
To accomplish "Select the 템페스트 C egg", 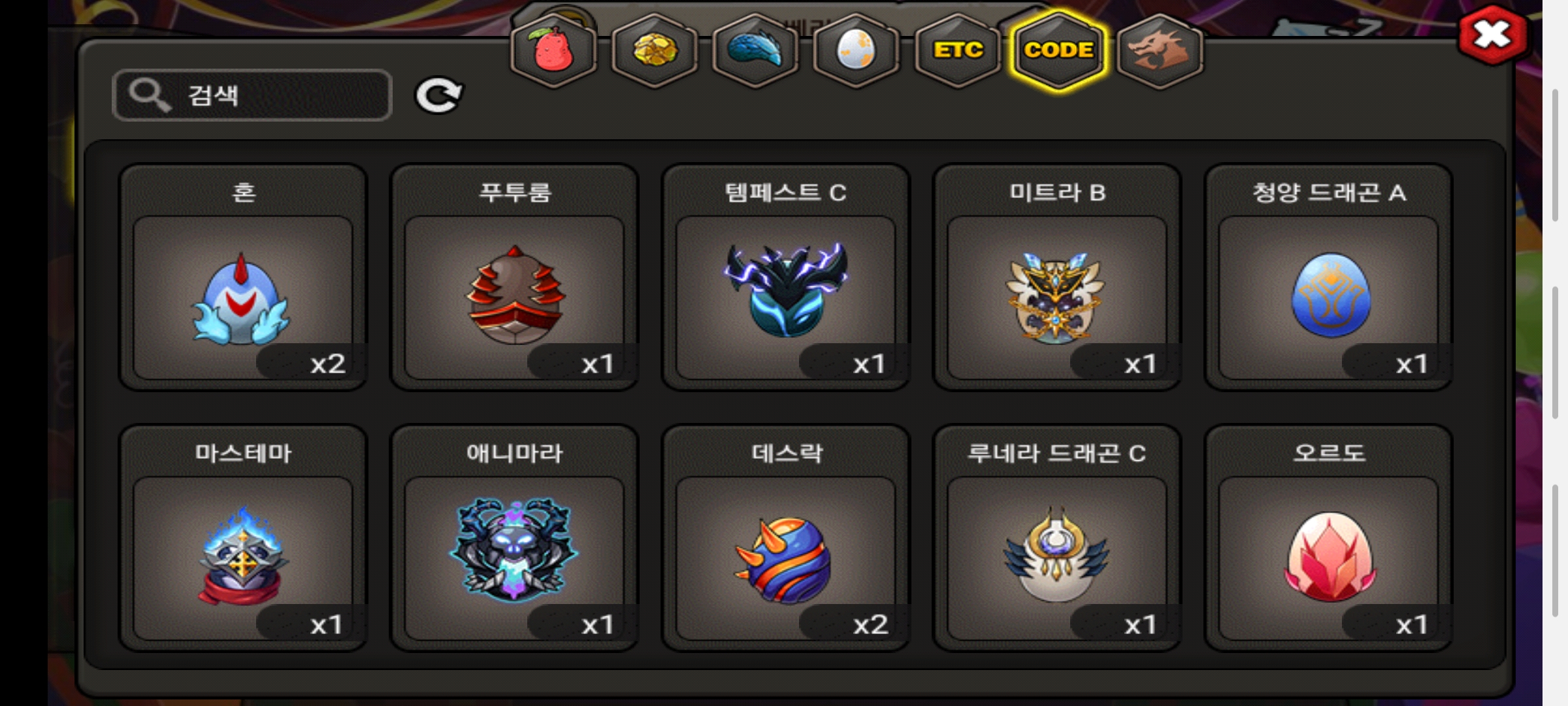I will pos(786,277).
